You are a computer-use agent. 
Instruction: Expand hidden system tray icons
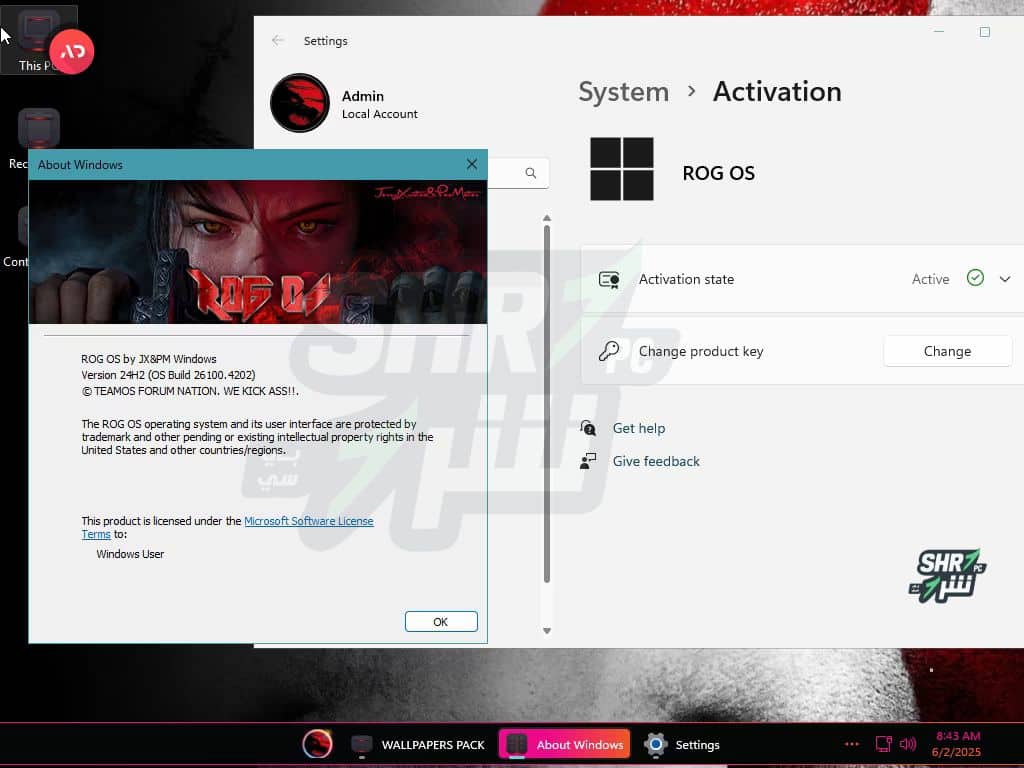tap(852, 744)
